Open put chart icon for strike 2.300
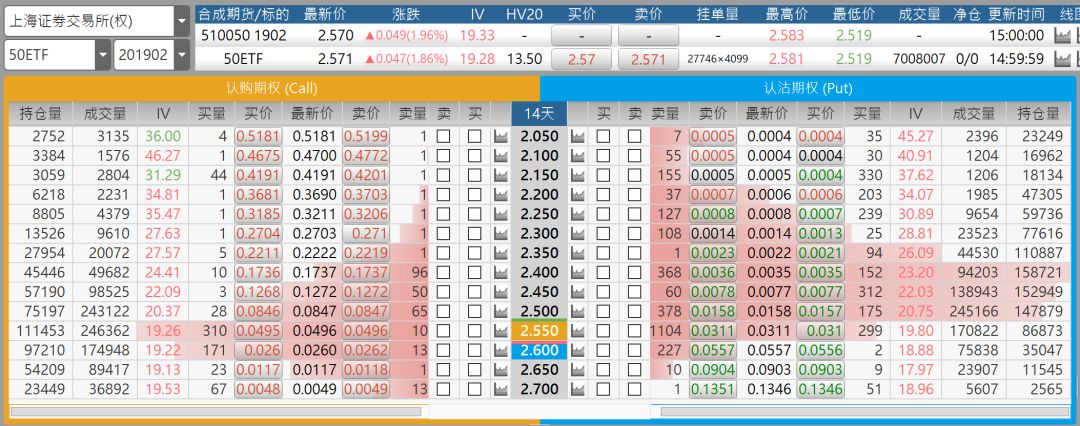The image size is (1080, 426). tap(577, 234)
